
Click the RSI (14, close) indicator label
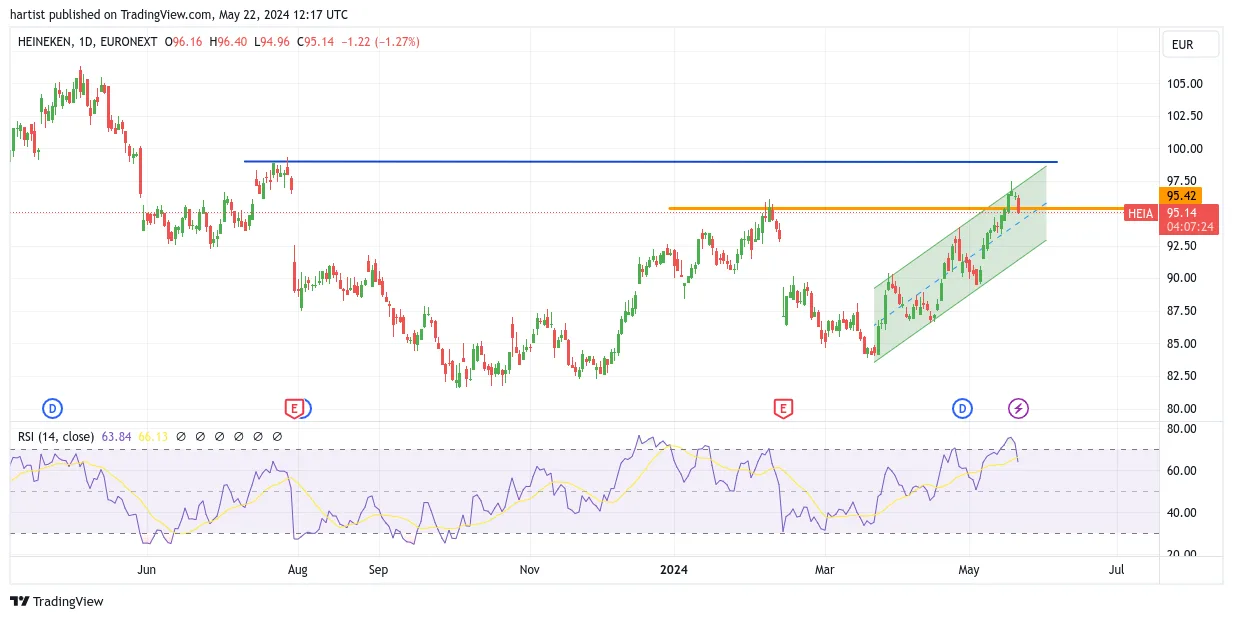pos(56,437)
